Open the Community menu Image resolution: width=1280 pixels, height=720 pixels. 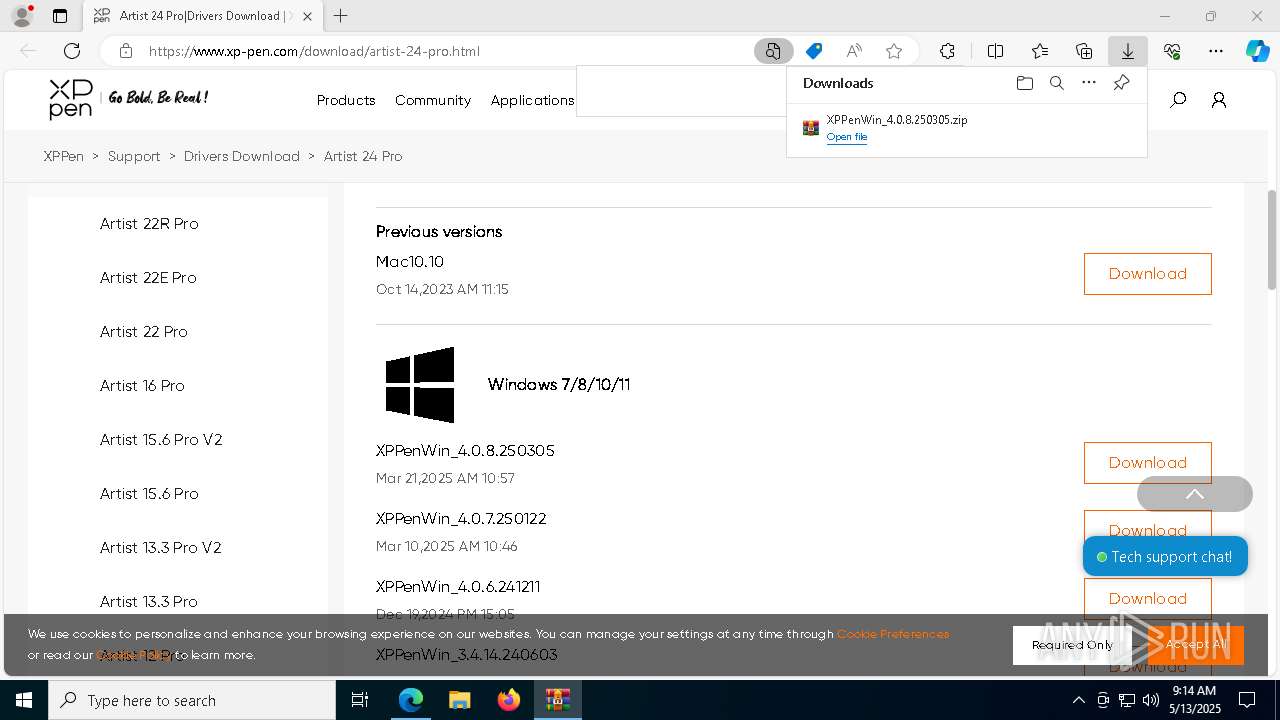point(433,100)
